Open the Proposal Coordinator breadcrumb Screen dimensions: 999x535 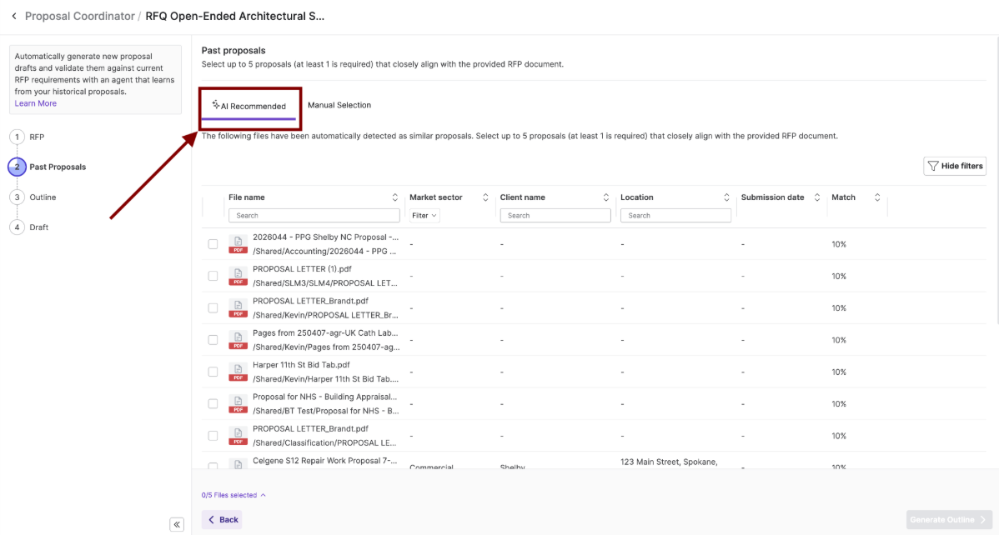pos(80,16)
